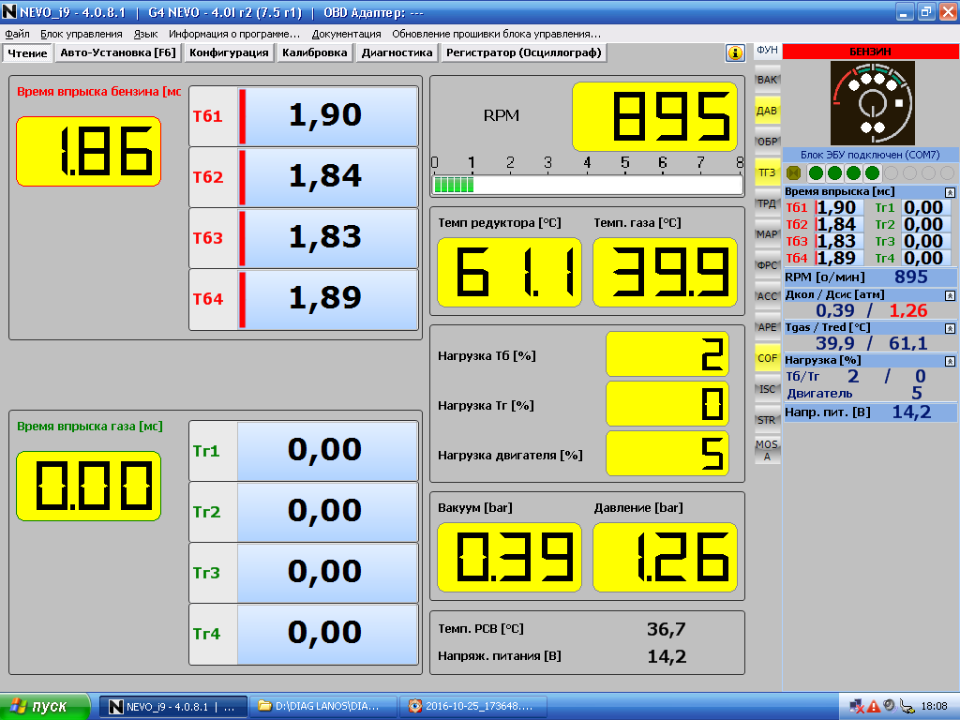Collapse the Нагрузка [%] side section
The width and height of the screenshot is (960, 720).
[950, 360]
